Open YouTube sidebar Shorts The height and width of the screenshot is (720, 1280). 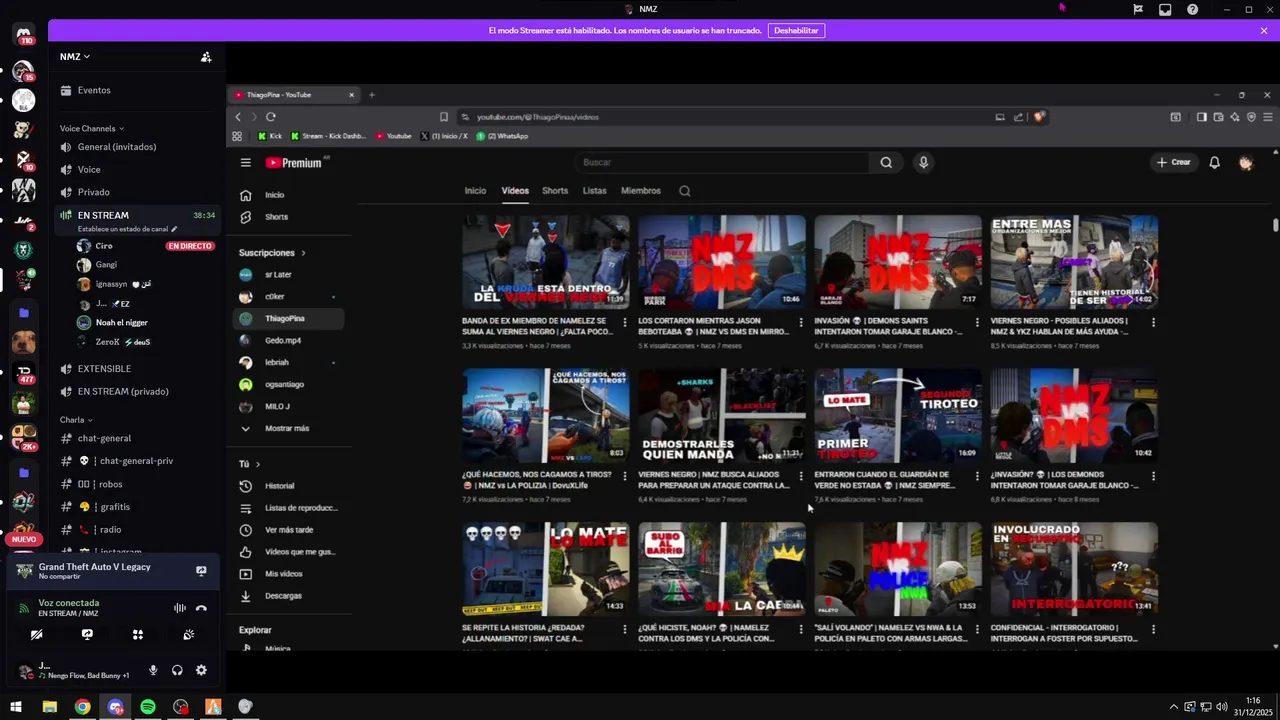288,217
